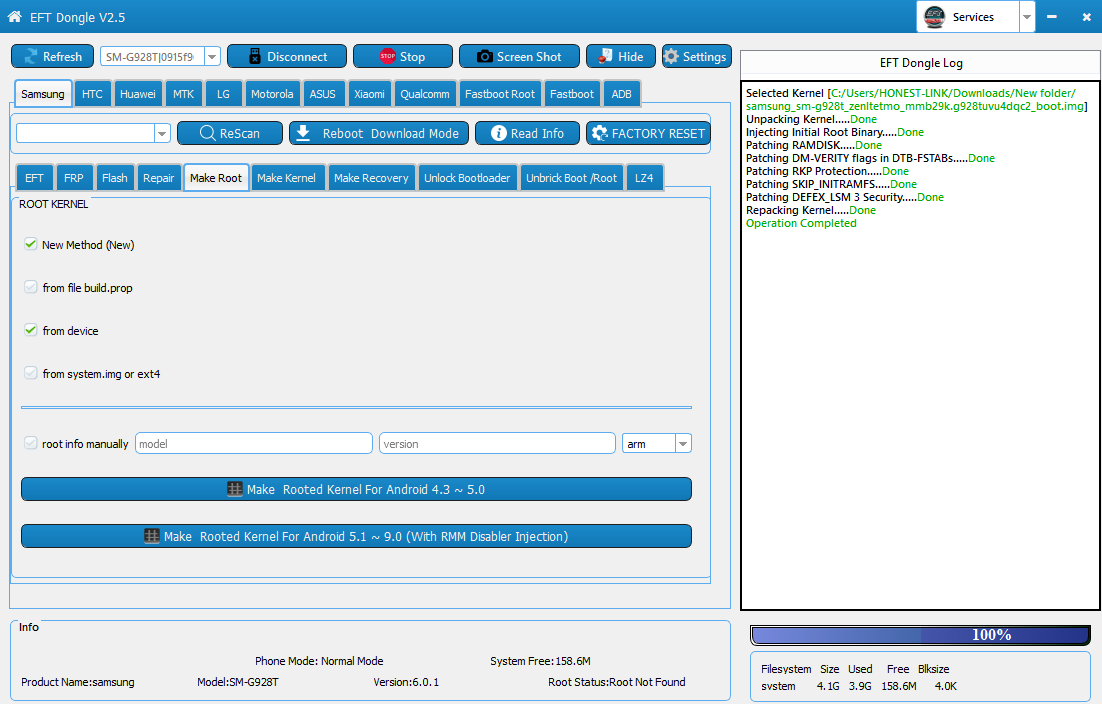Toggle the 'from device' checkbox

[x=31, y=330]
